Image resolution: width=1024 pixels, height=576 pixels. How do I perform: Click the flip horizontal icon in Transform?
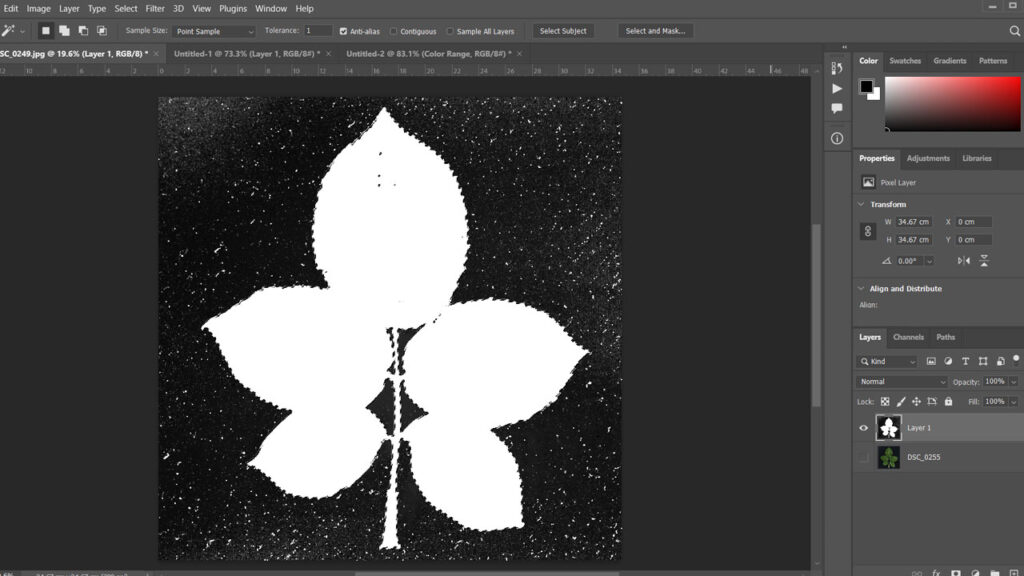pyautogui.click(x=963, y=260)
